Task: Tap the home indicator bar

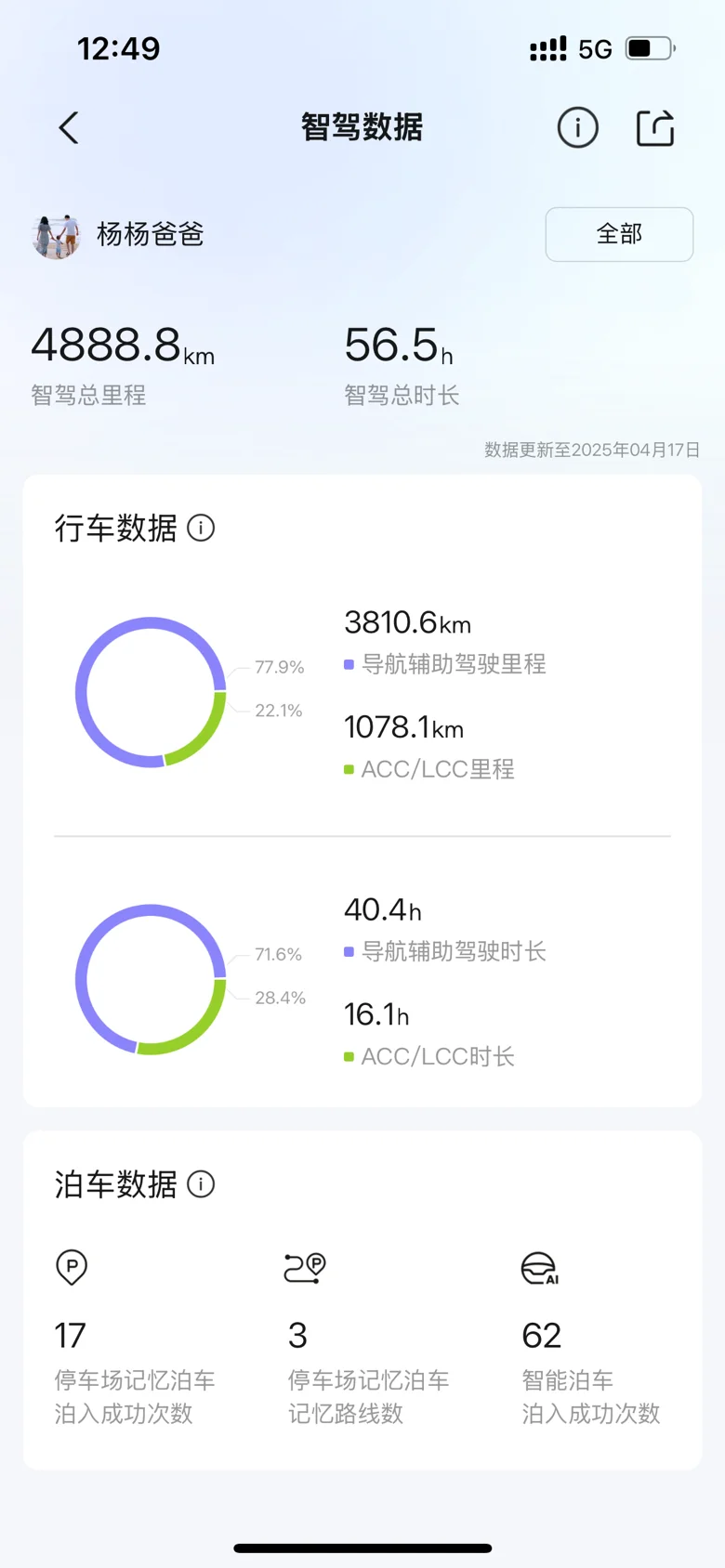Action: (x=362, y=1548)
